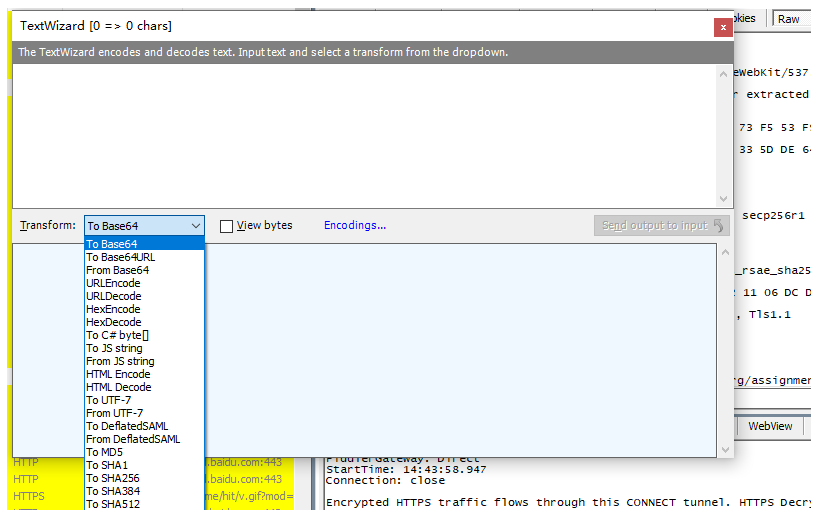Close the TextWizard window
The width and height of the screenshot is (816, 521).
(723, 28)
